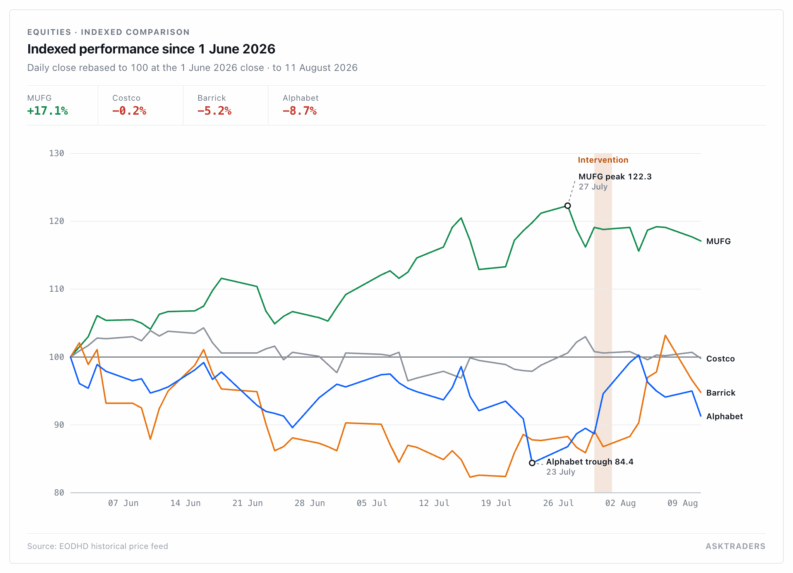Click the MUFG stat card name

coord(39,98)
